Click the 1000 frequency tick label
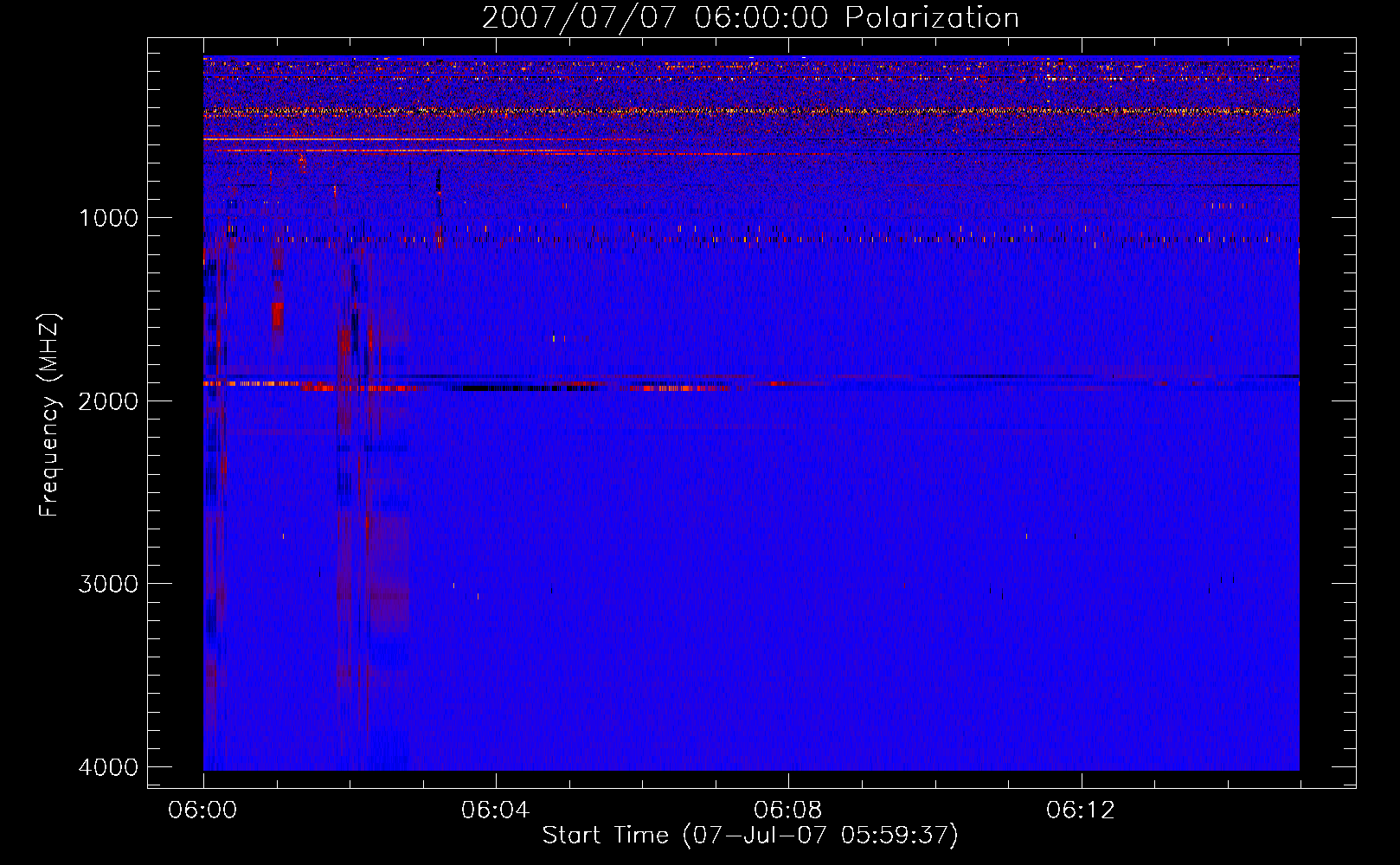The image size is (1400, 865). click(x=108, y=217)
